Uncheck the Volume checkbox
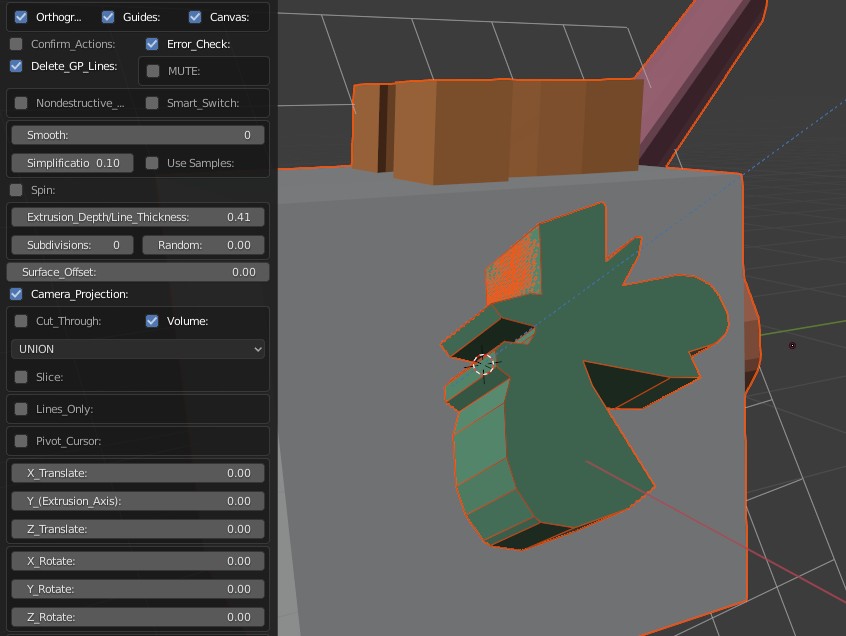The height and width of the screenshot is (636, 846). (x=152, y=321)
